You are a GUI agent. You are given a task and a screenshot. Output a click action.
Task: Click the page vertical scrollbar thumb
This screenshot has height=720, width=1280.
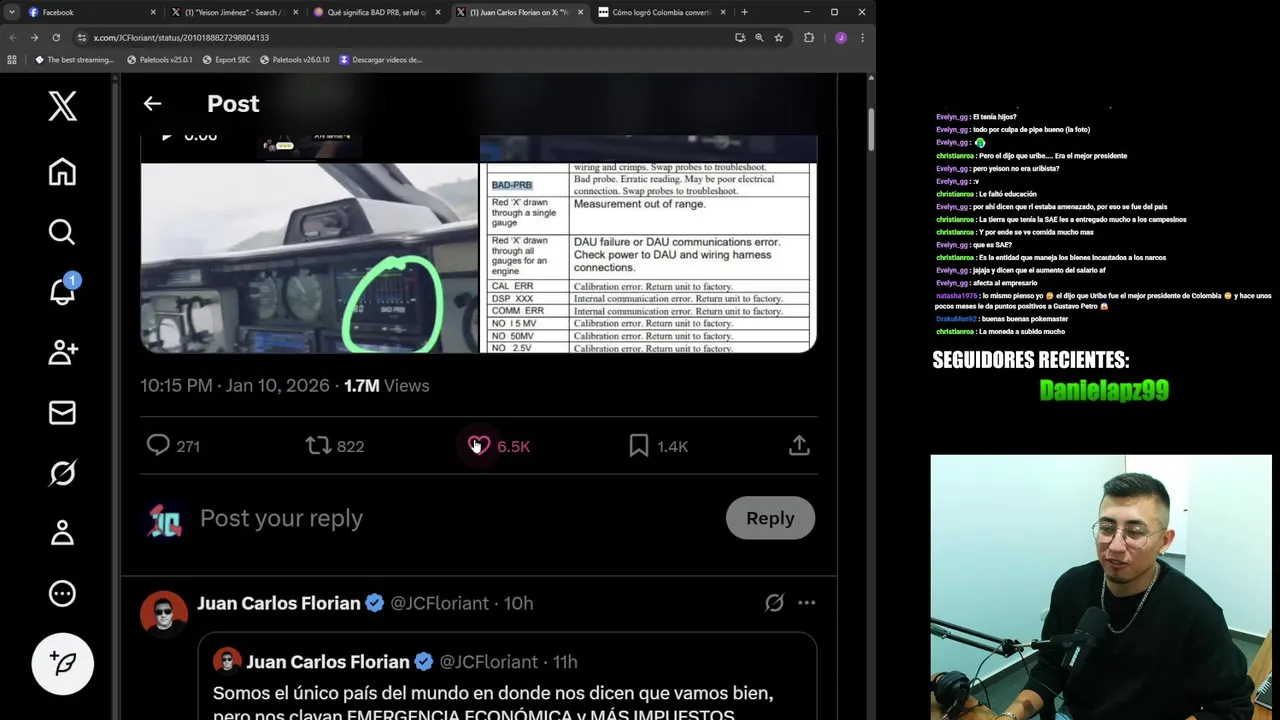click(x=871, y=128)
